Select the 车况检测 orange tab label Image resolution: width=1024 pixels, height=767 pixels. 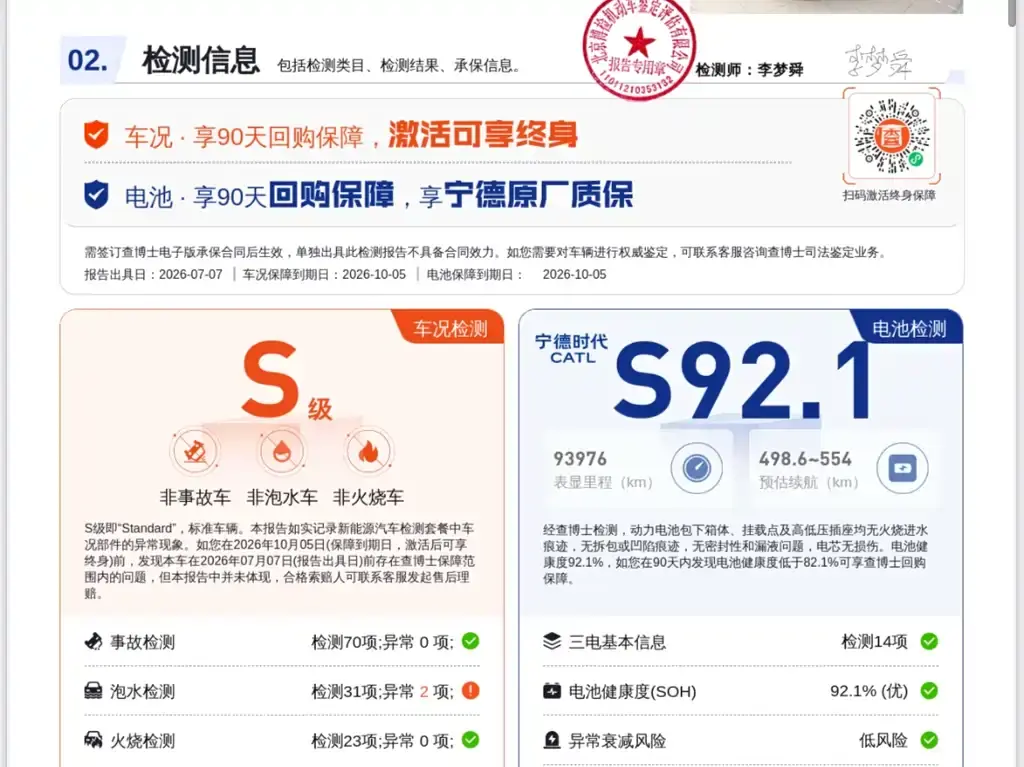click(x=450, y=329)
